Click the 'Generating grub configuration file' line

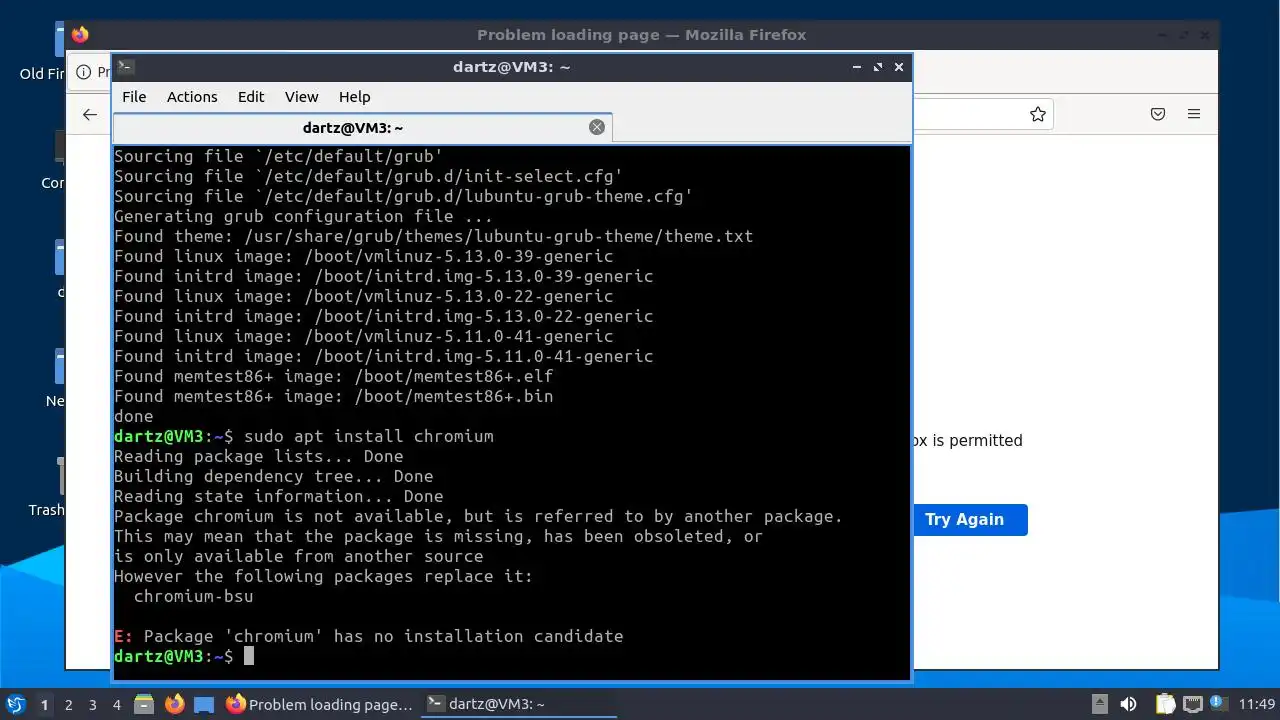click(303, 216)
